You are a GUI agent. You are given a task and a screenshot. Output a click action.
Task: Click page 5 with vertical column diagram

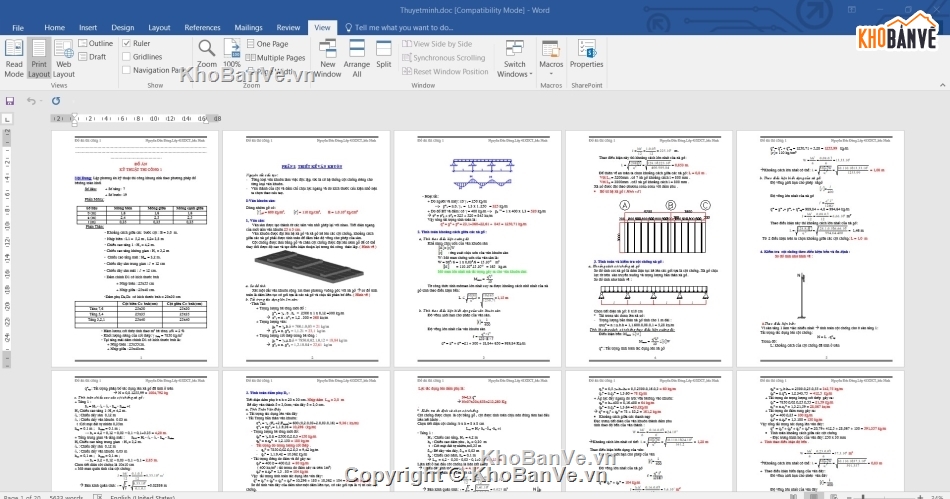(820, 249)
